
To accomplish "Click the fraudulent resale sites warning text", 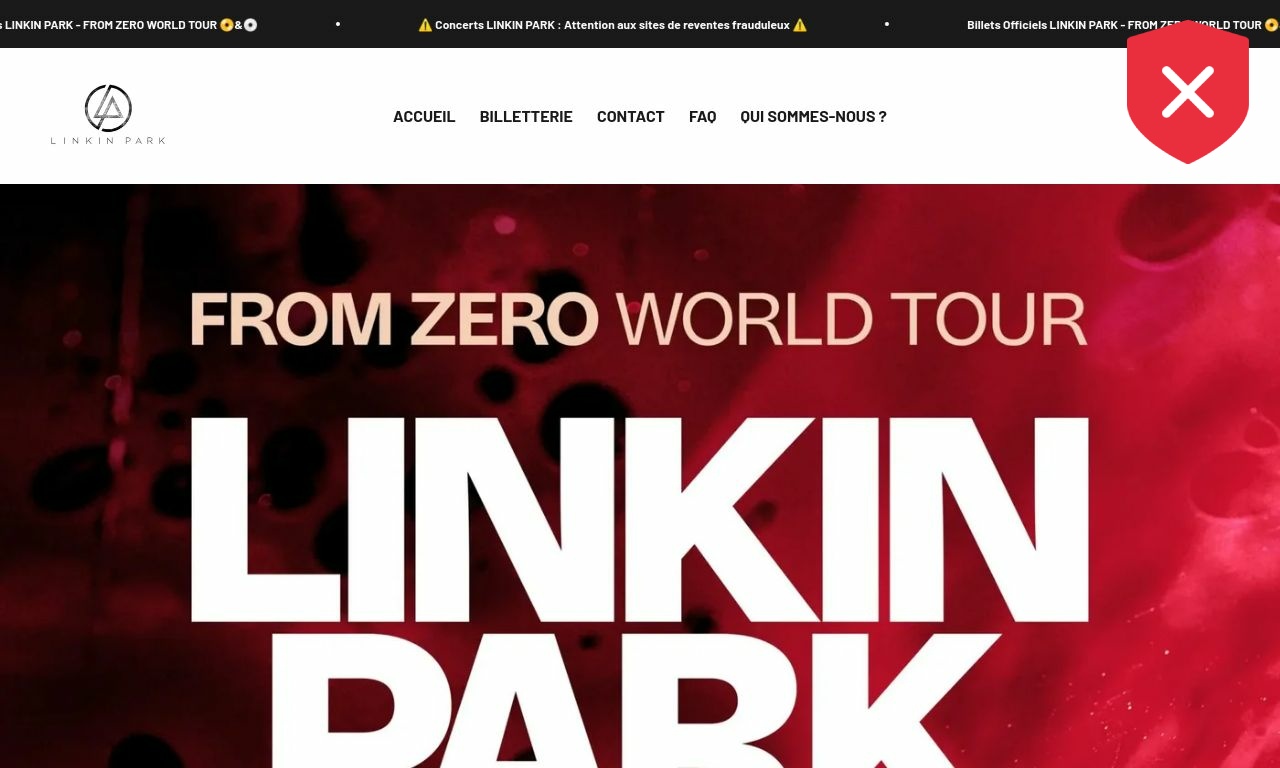I will click(x=612, y=25).
